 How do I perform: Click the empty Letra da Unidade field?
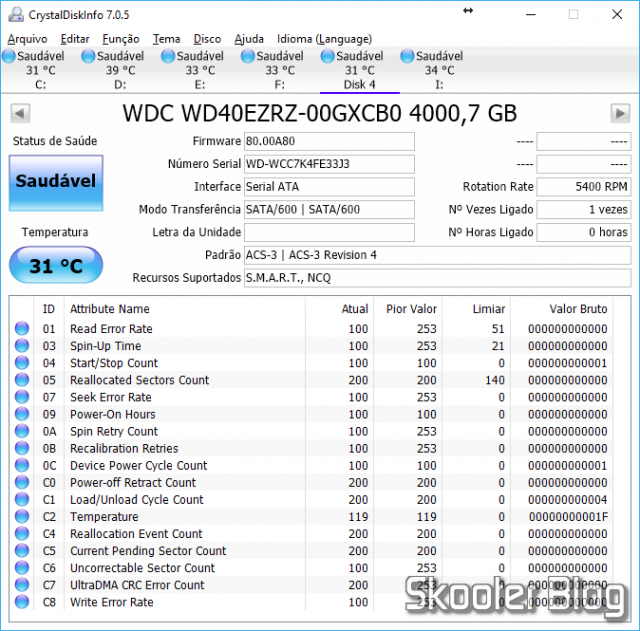click(x=329, y=232)
